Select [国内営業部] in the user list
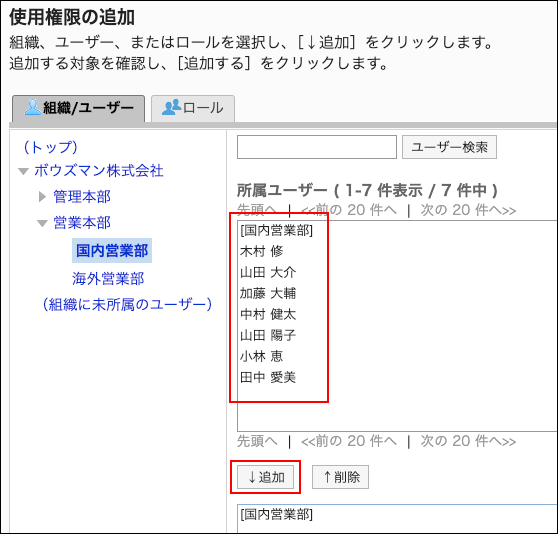The image size is (558, 534). pos(277,231)
